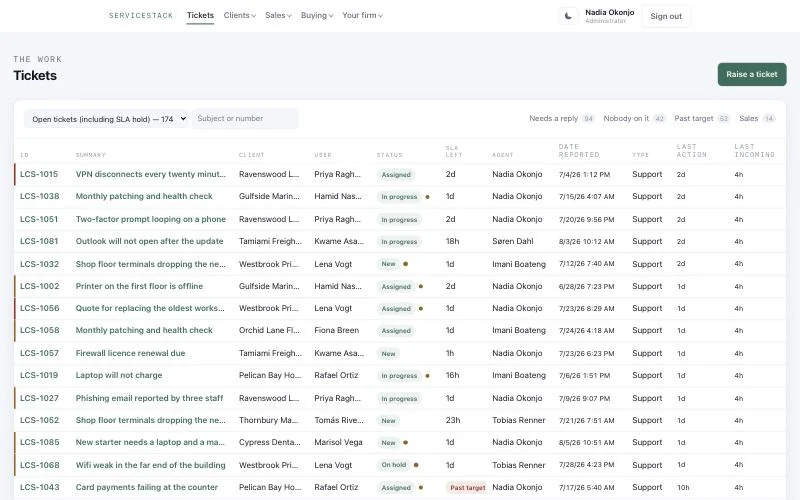The width and height of the screenshot is (800, 500).
Task: Click ticket ID LCS-1002
Action: (39, 286)
